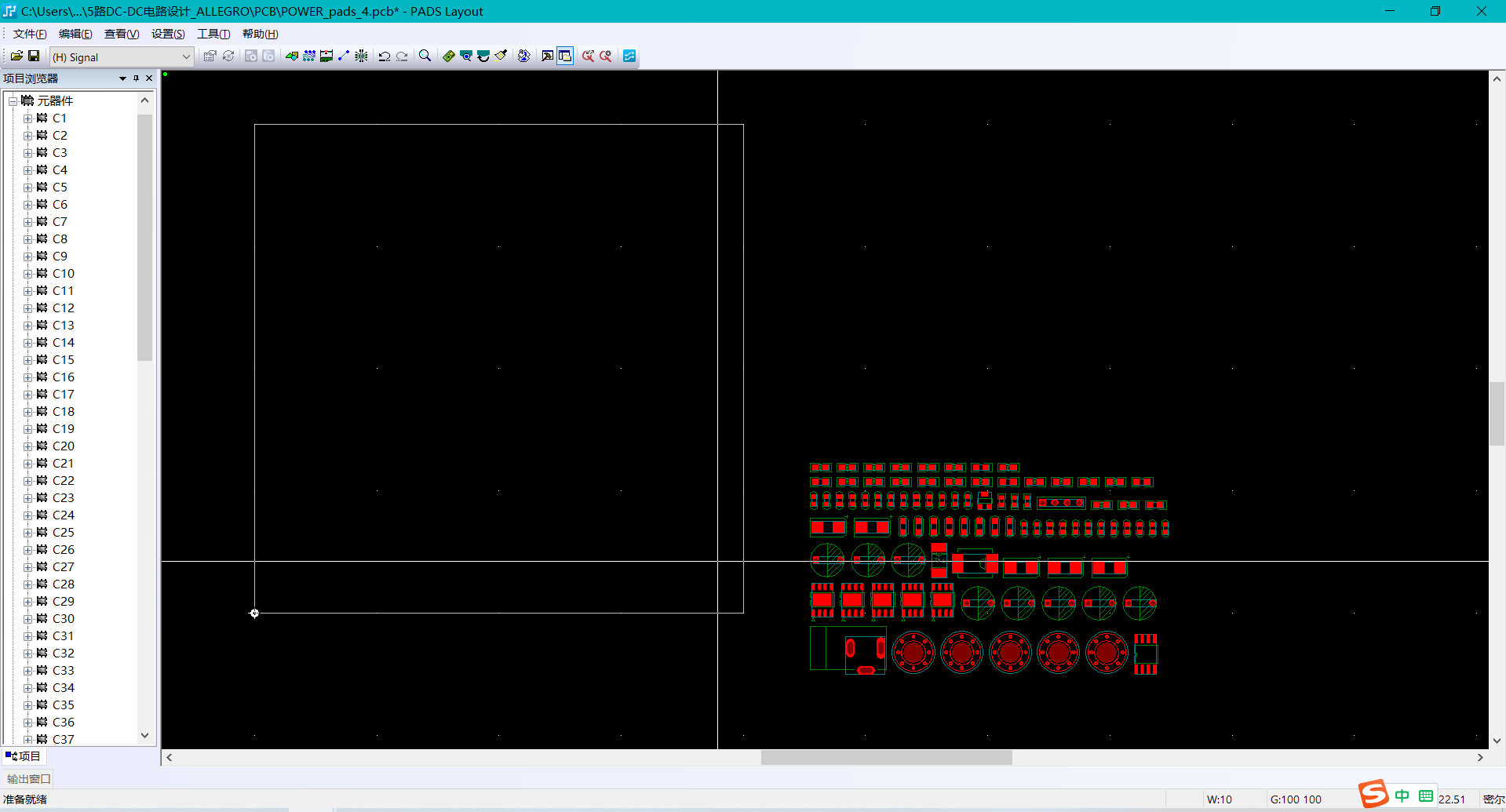The image size is (1506, 812).
Task: Open the project browser panel options arrow
Action: 122,78
